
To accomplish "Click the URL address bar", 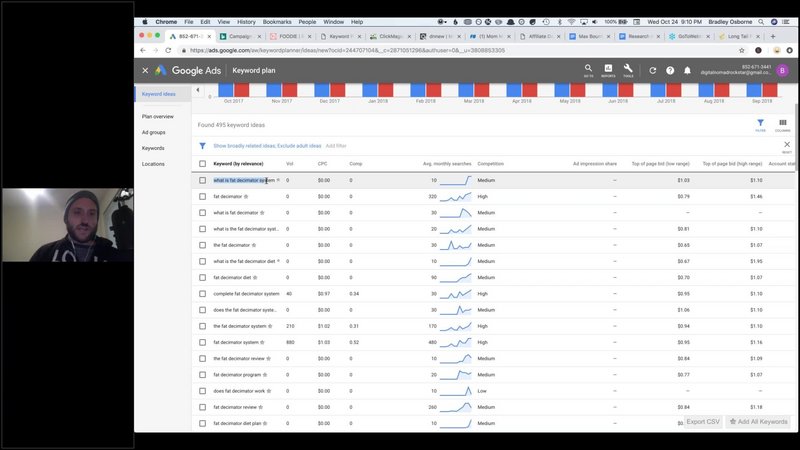I will click(x=459, y=51).
